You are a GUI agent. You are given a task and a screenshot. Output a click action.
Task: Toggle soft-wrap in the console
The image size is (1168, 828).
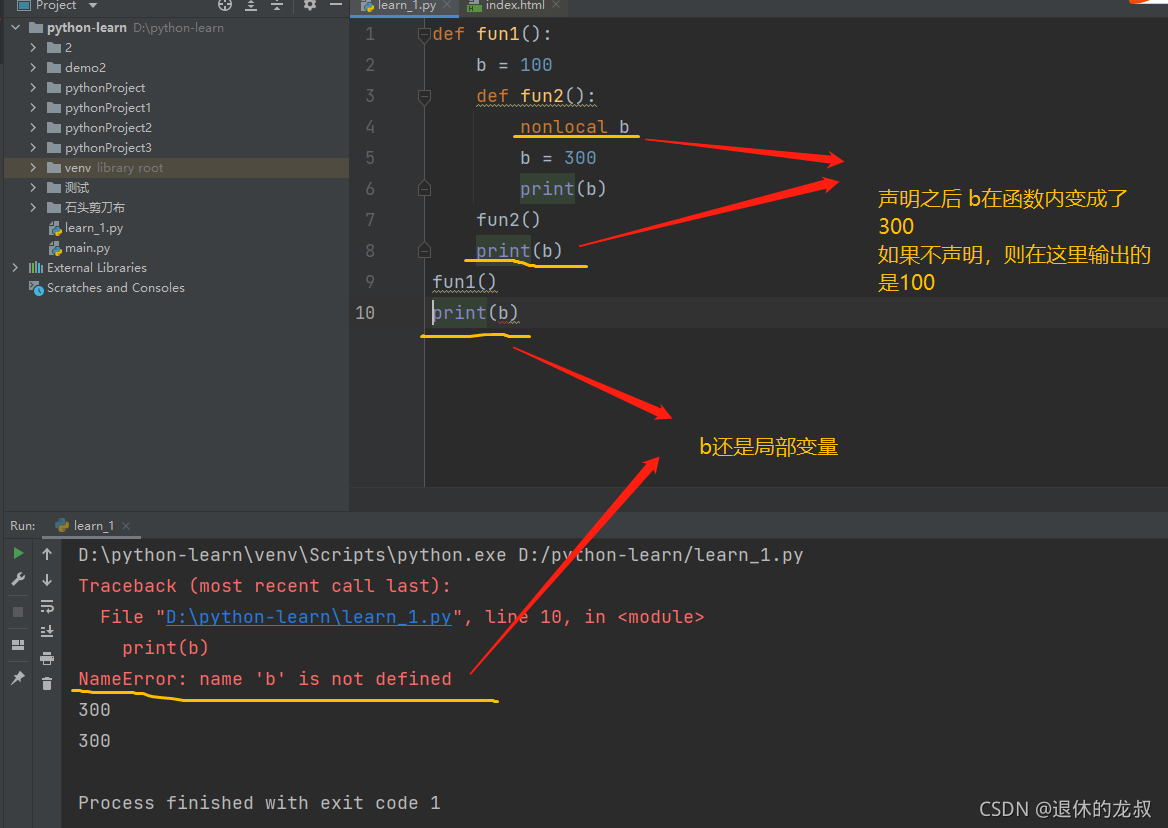click(47, 606)
